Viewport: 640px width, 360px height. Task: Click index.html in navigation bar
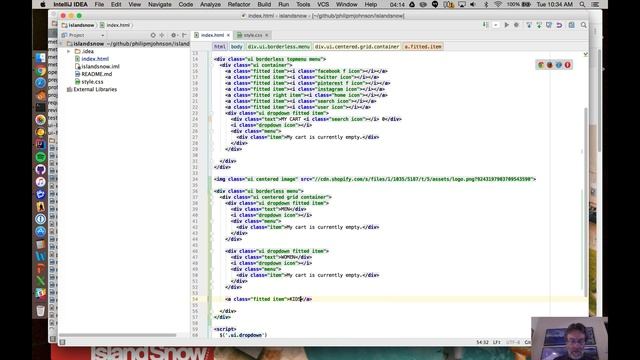pyautogui.click(x=115, y=25)
